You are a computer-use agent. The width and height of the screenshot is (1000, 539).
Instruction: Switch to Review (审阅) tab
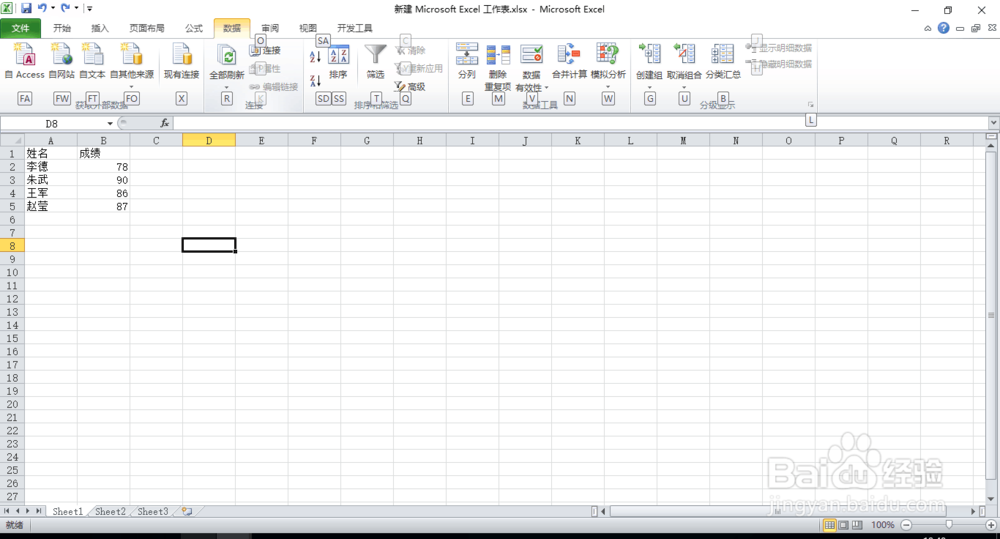pyautogui.click(x=270, y=28)
